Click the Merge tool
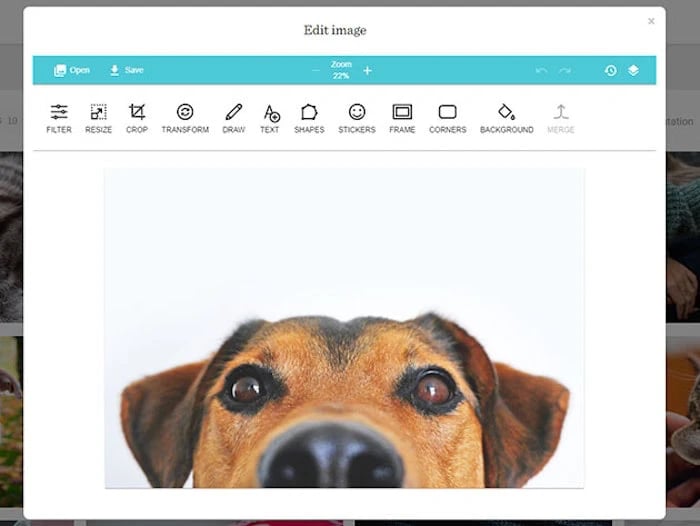Image resolution: width=700 pixels, height=526 pixels. pyautogui.click(x=561, y=118)
